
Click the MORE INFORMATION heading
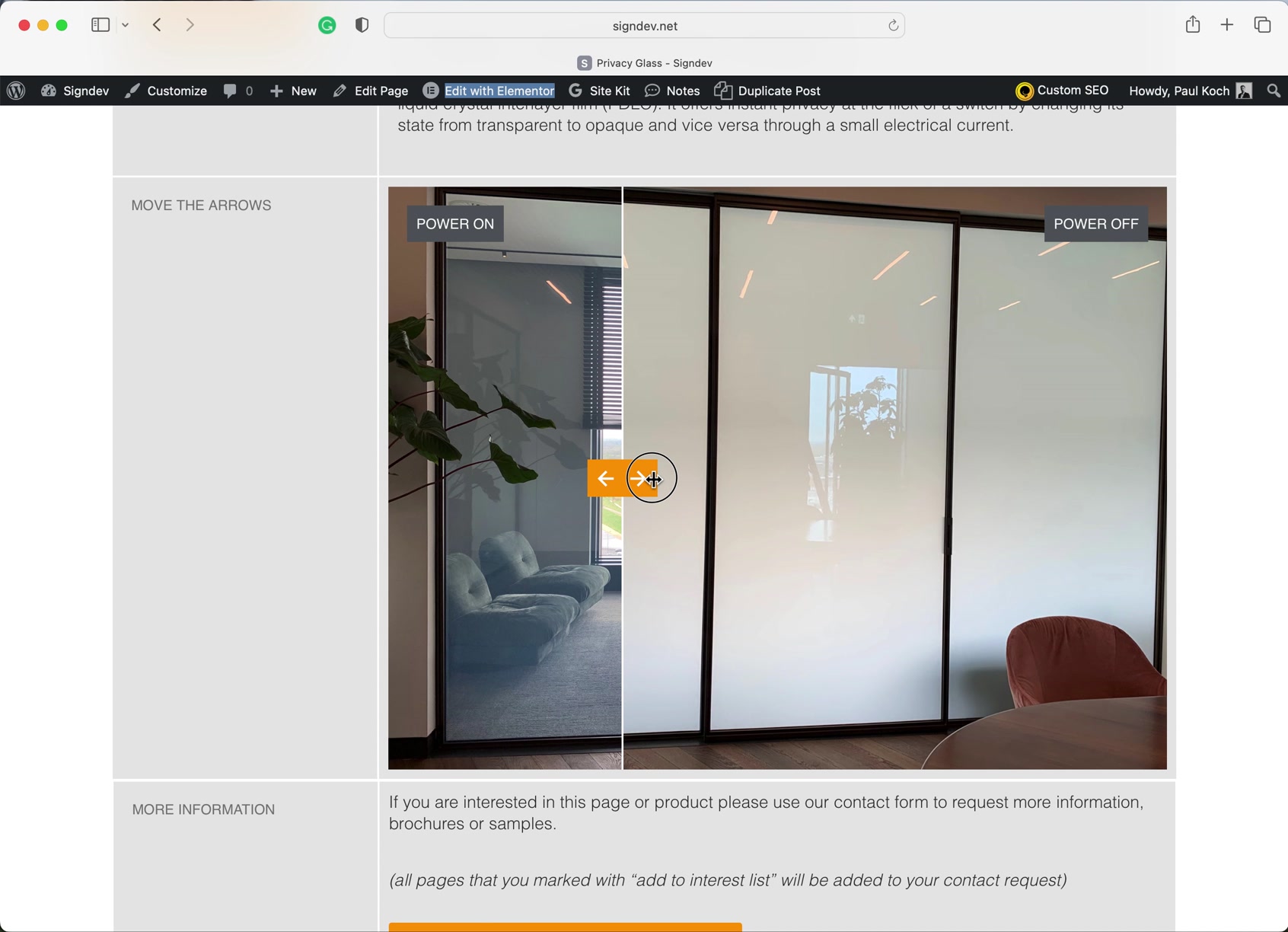coord(203,809)
